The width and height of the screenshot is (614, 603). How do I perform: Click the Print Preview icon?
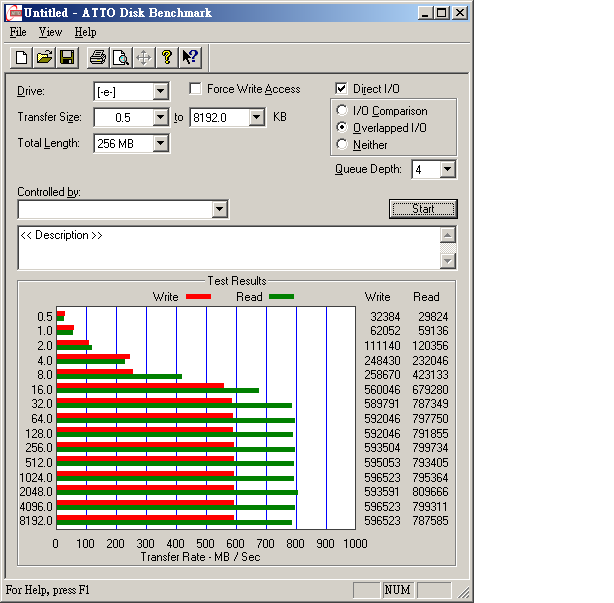pos(121,58)
